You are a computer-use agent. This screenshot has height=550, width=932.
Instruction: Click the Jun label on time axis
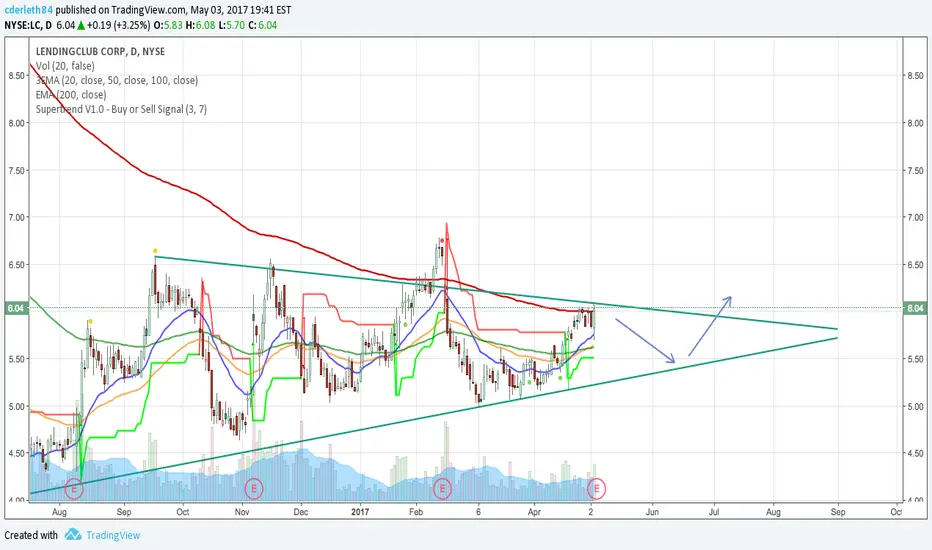[x=652, y=512]
